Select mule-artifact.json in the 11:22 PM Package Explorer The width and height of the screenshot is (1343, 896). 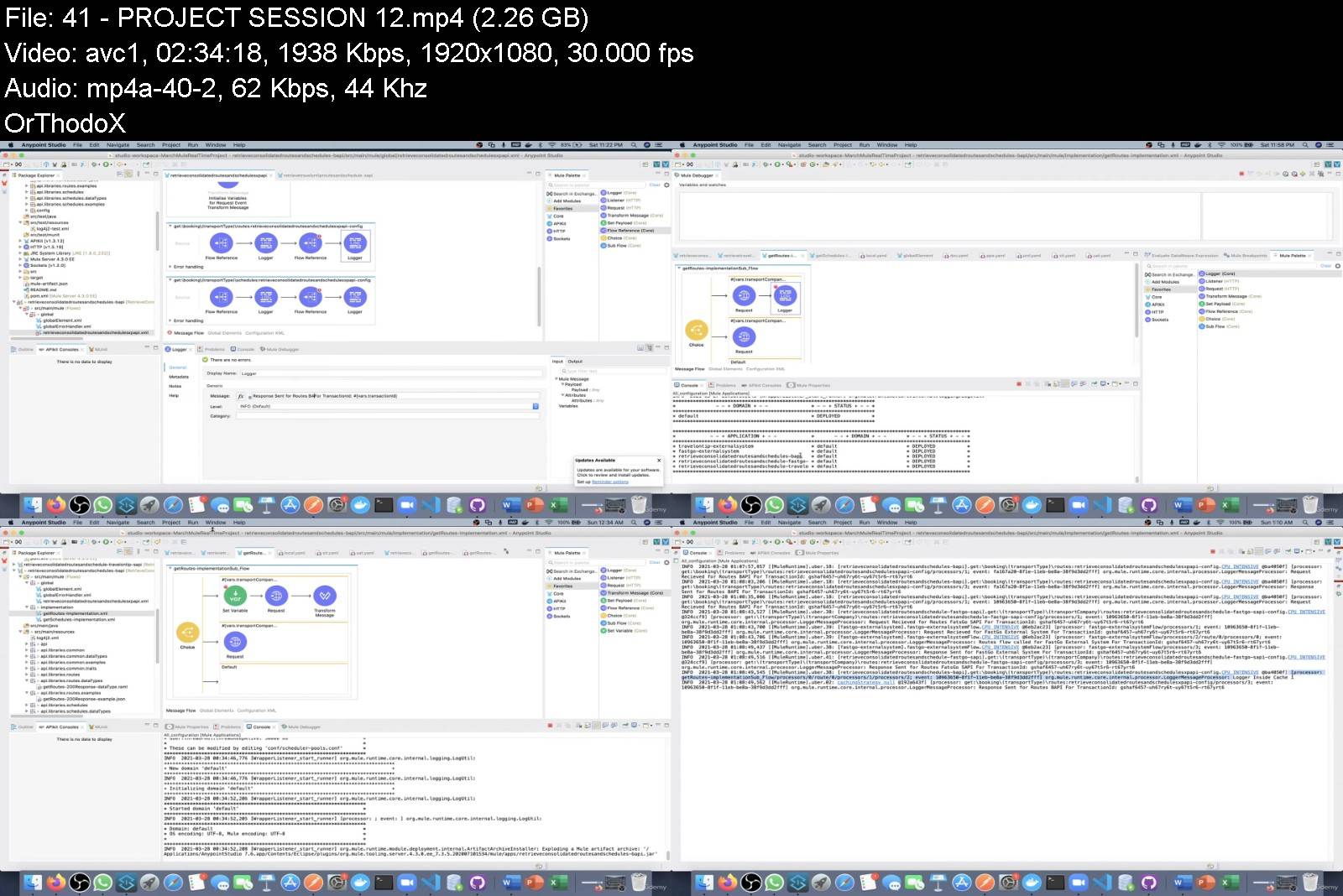click(48, 284)
